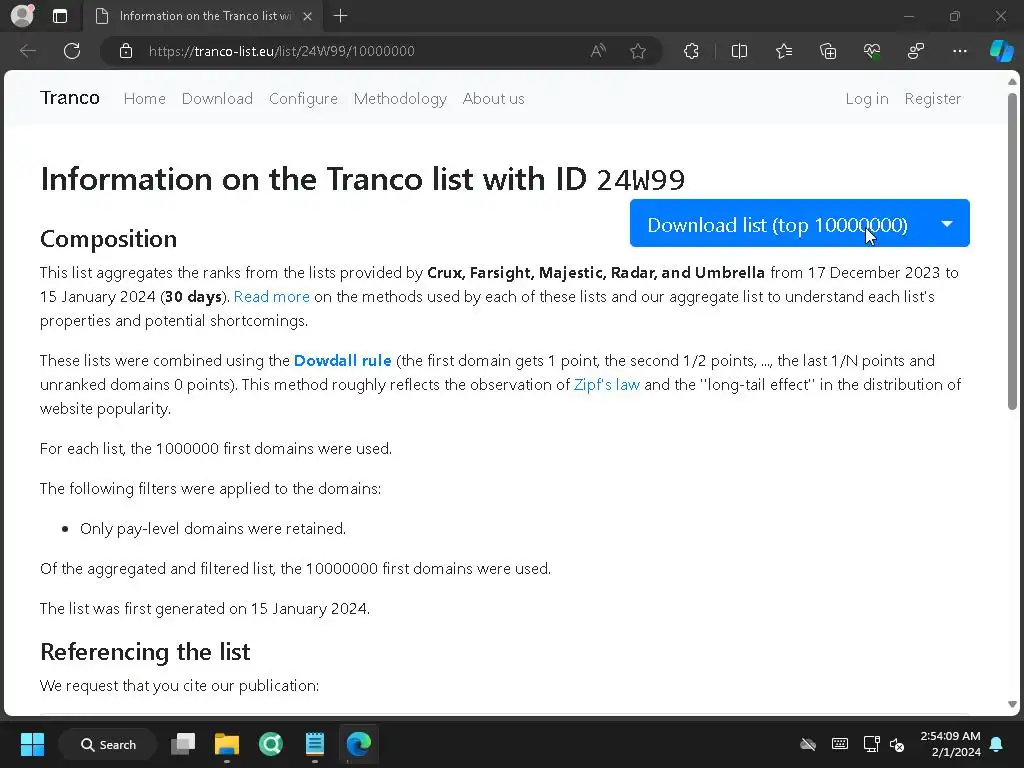Click the 'Composition' heading

(x=108, y=239)
